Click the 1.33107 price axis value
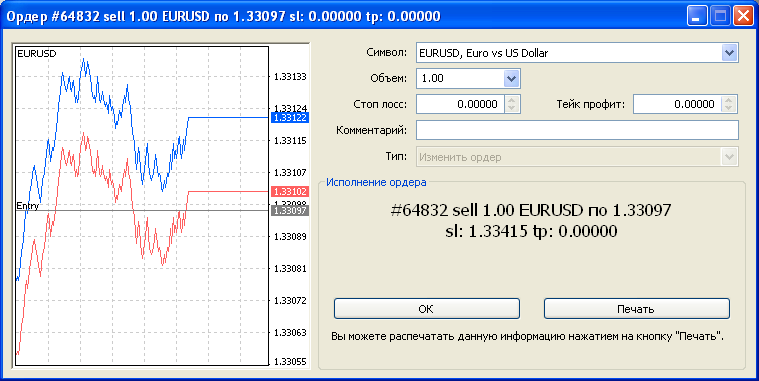 coord(290,172)
